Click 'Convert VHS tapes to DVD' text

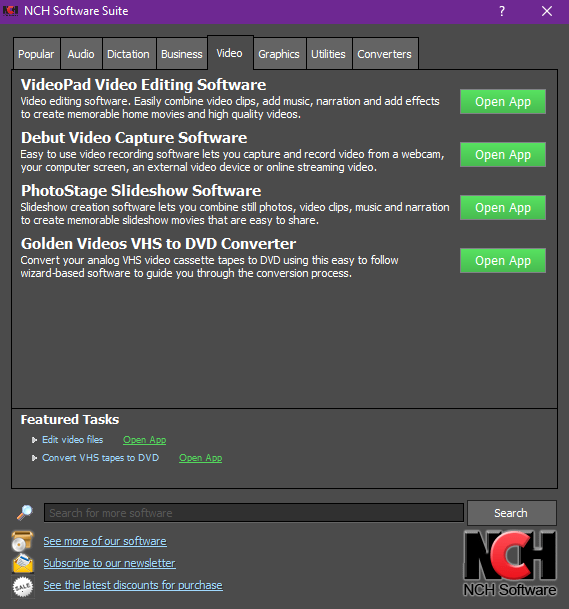pyautogui.click(x=101, y=458)
